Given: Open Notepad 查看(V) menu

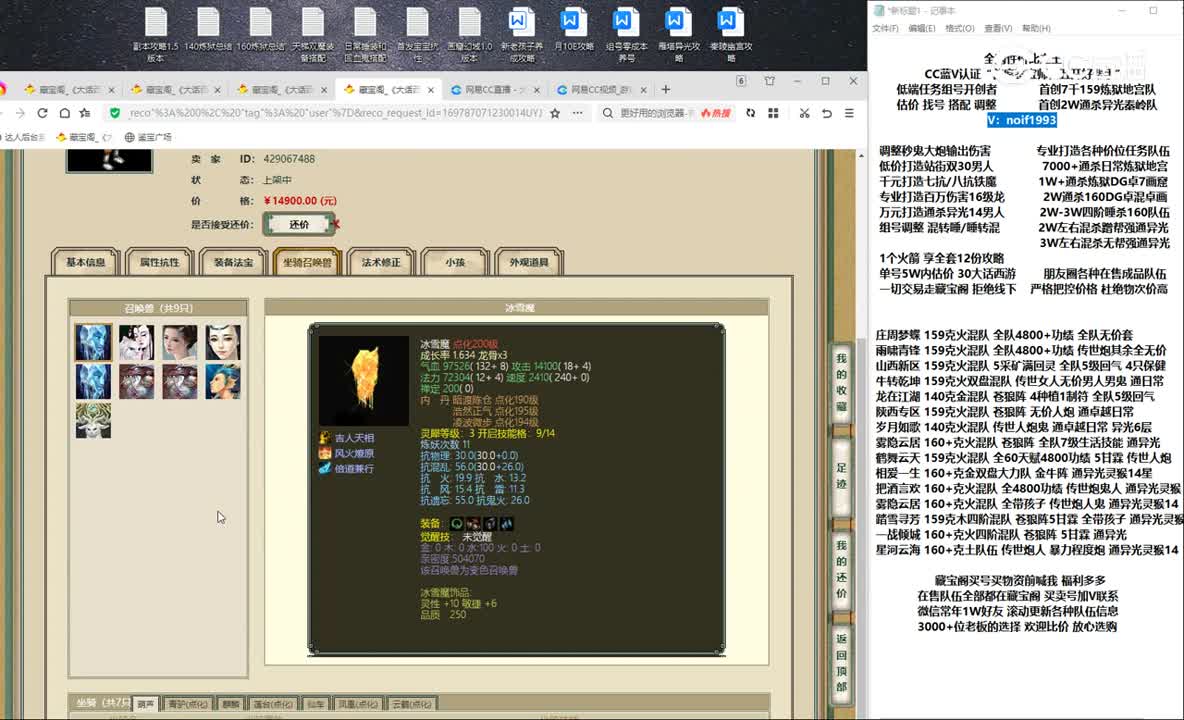Looking at the screenshot, I should [997, 28].
